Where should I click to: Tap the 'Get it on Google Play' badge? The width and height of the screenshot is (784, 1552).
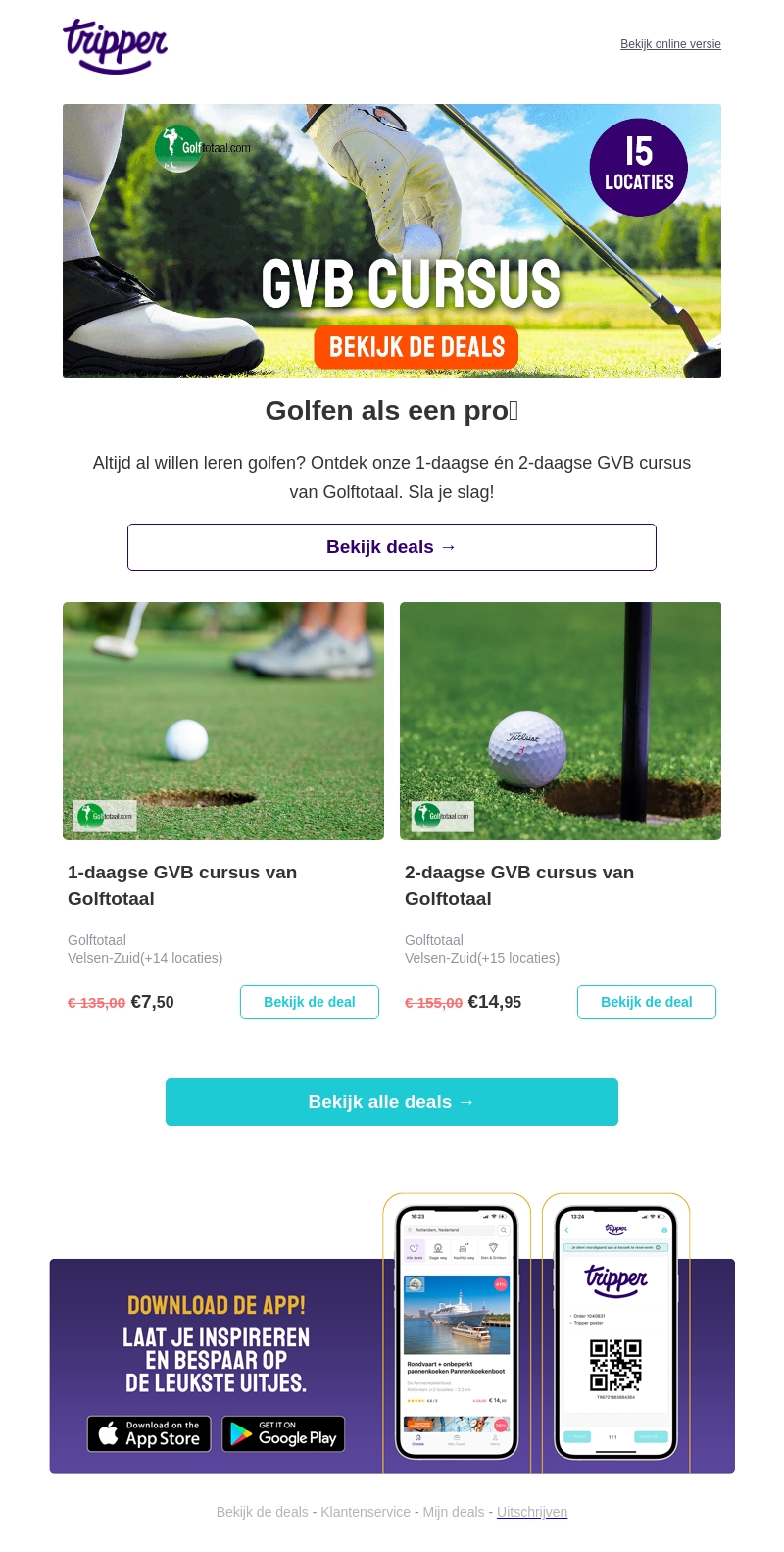point(283,1434)
